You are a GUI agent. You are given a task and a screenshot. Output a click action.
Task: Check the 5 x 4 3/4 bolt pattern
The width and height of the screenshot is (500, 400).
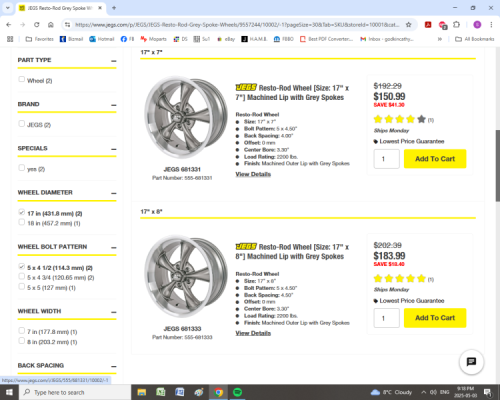tap(22, 276)
